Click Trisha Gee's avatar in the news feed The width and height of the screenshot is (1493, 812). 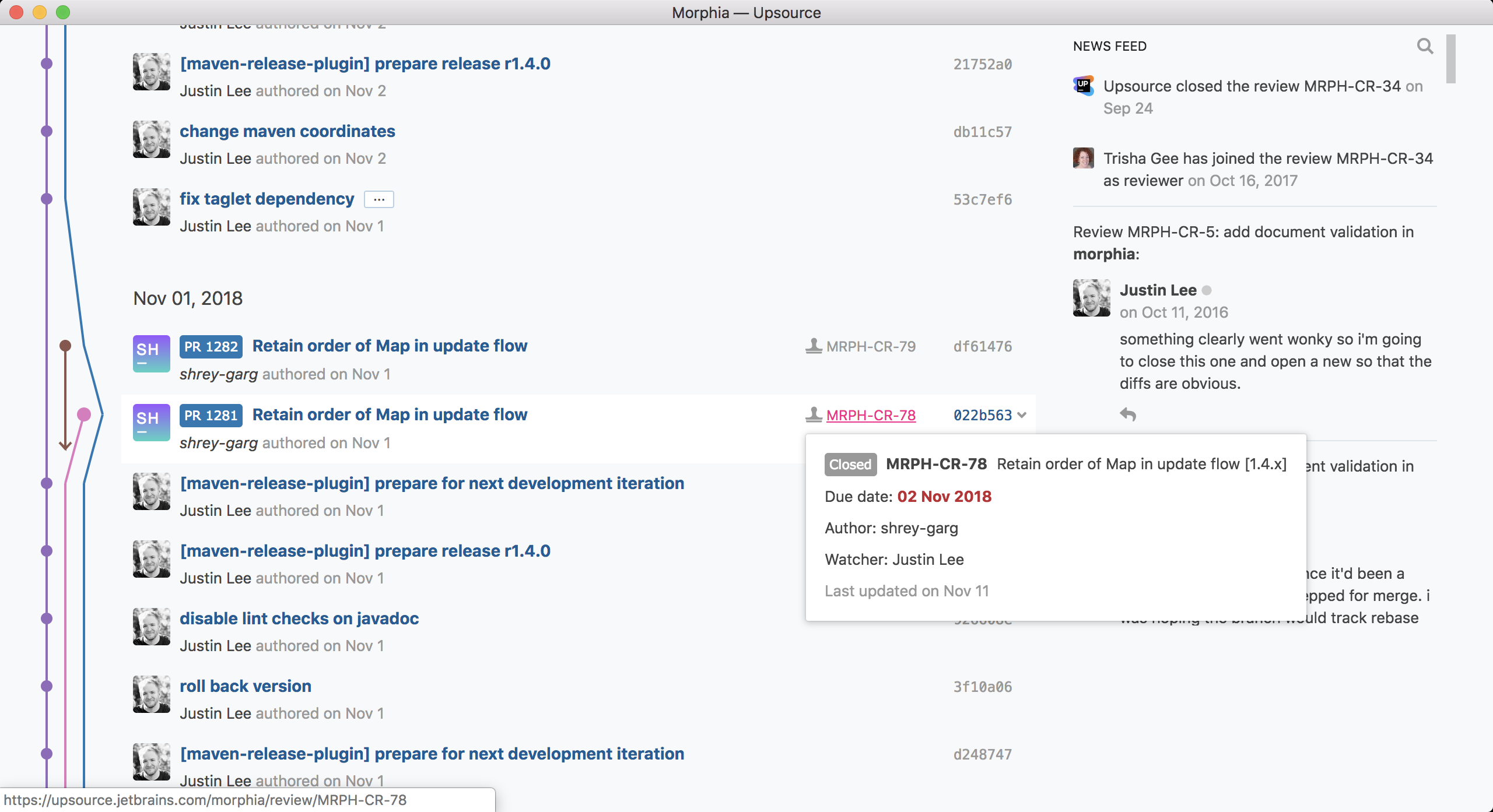pyautogui.click(x=1084, y=158)
